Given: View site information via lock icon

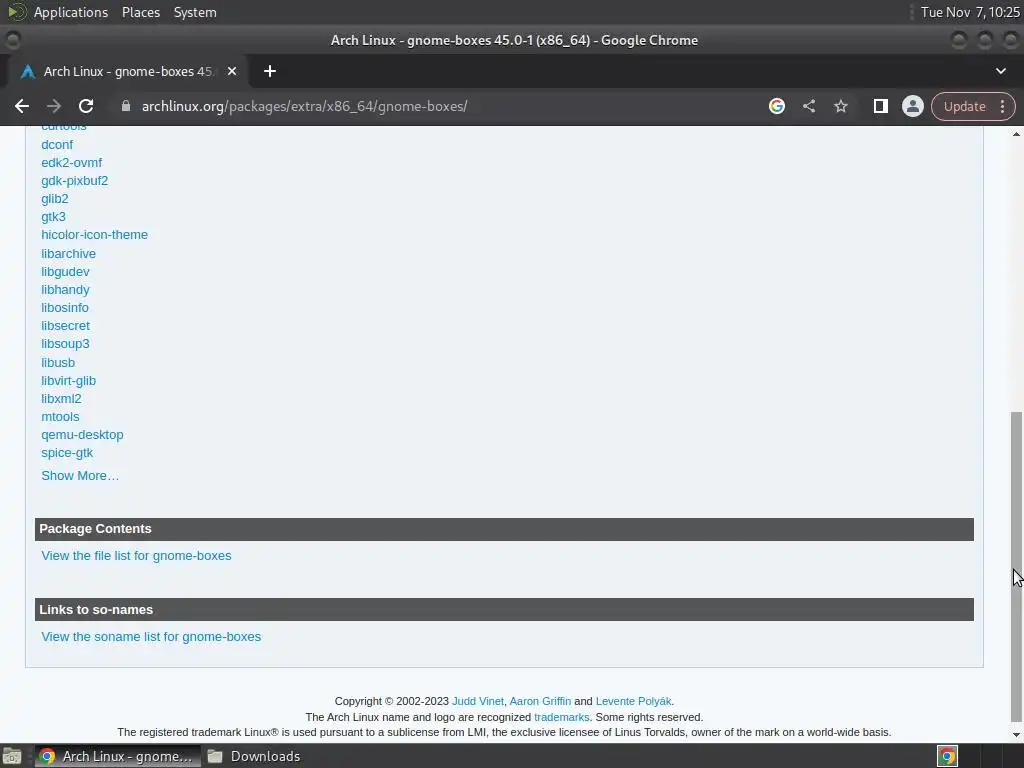Looking at the screenshot, I should click(126, 106).
